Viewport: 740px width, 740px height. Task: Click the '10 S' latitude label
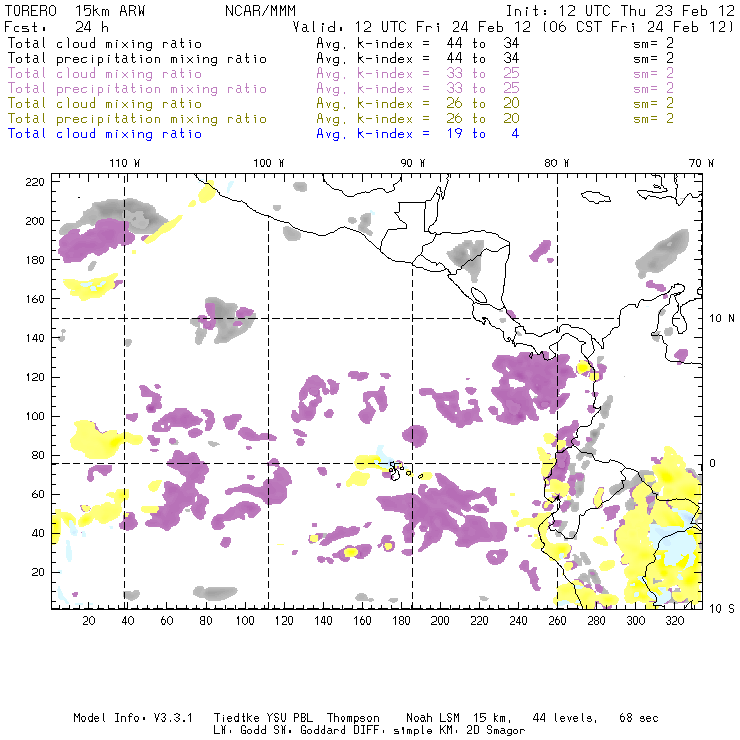click(x=722, y=609)
